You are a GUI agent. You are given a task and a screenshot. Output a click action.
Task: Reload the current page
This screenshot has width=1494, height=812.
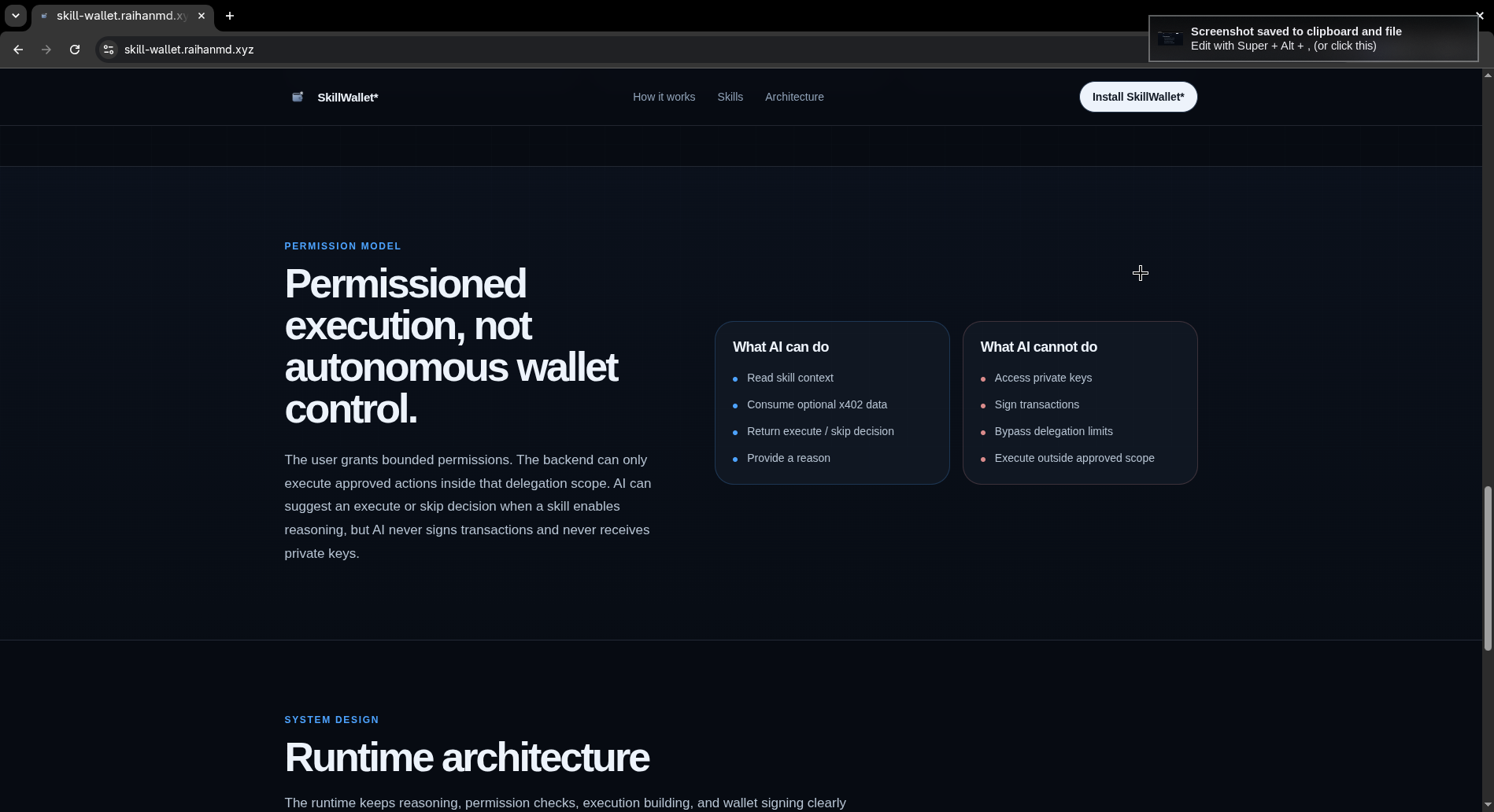[x=75, y=50]
